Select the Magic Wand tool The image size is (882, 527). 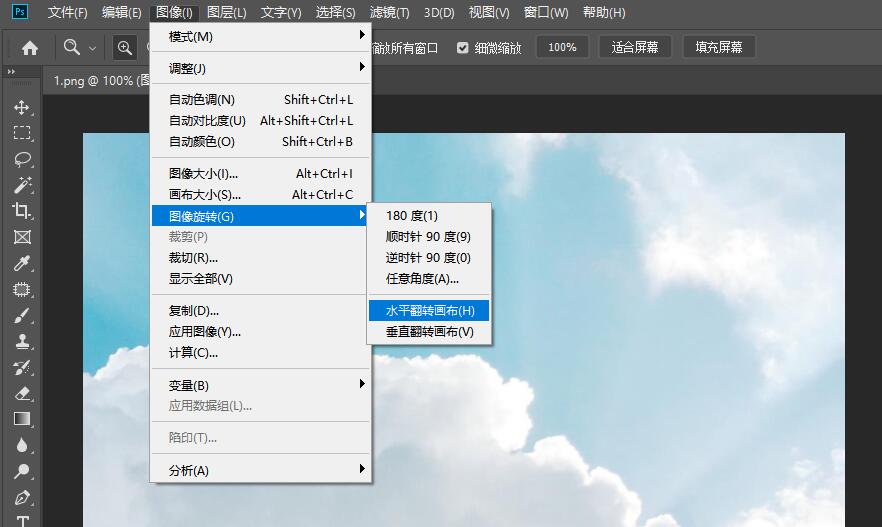22,185
